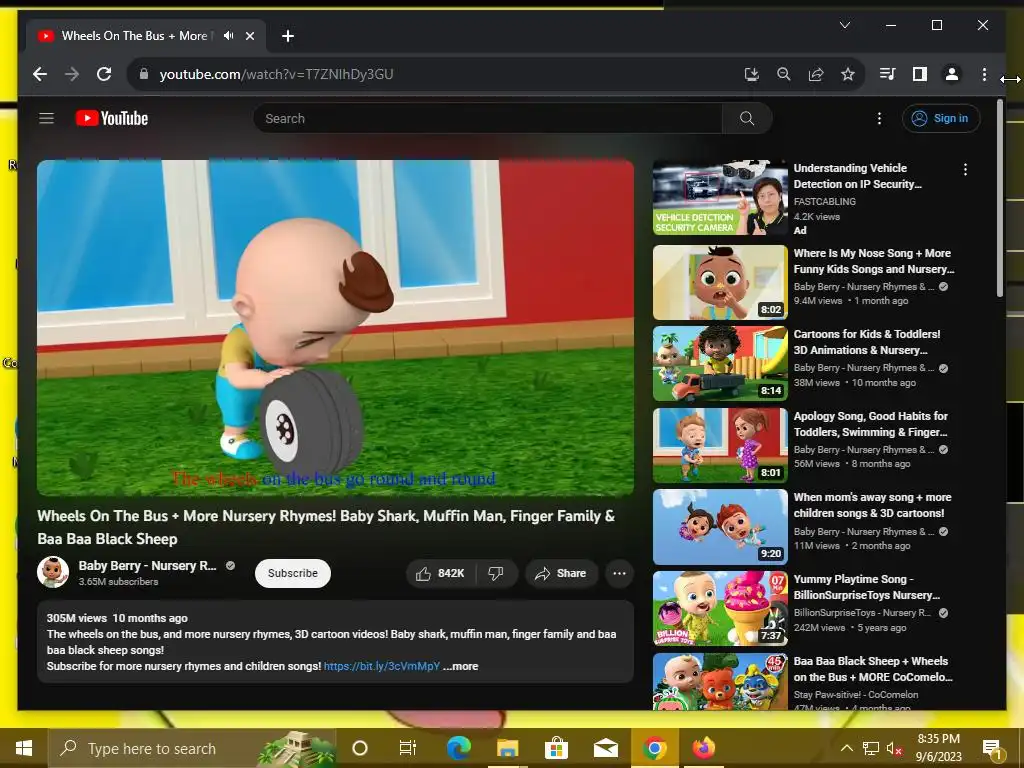Open the zoom magnifier icon in address bar
Screen dimensions: 1024x768
point(784,74)
